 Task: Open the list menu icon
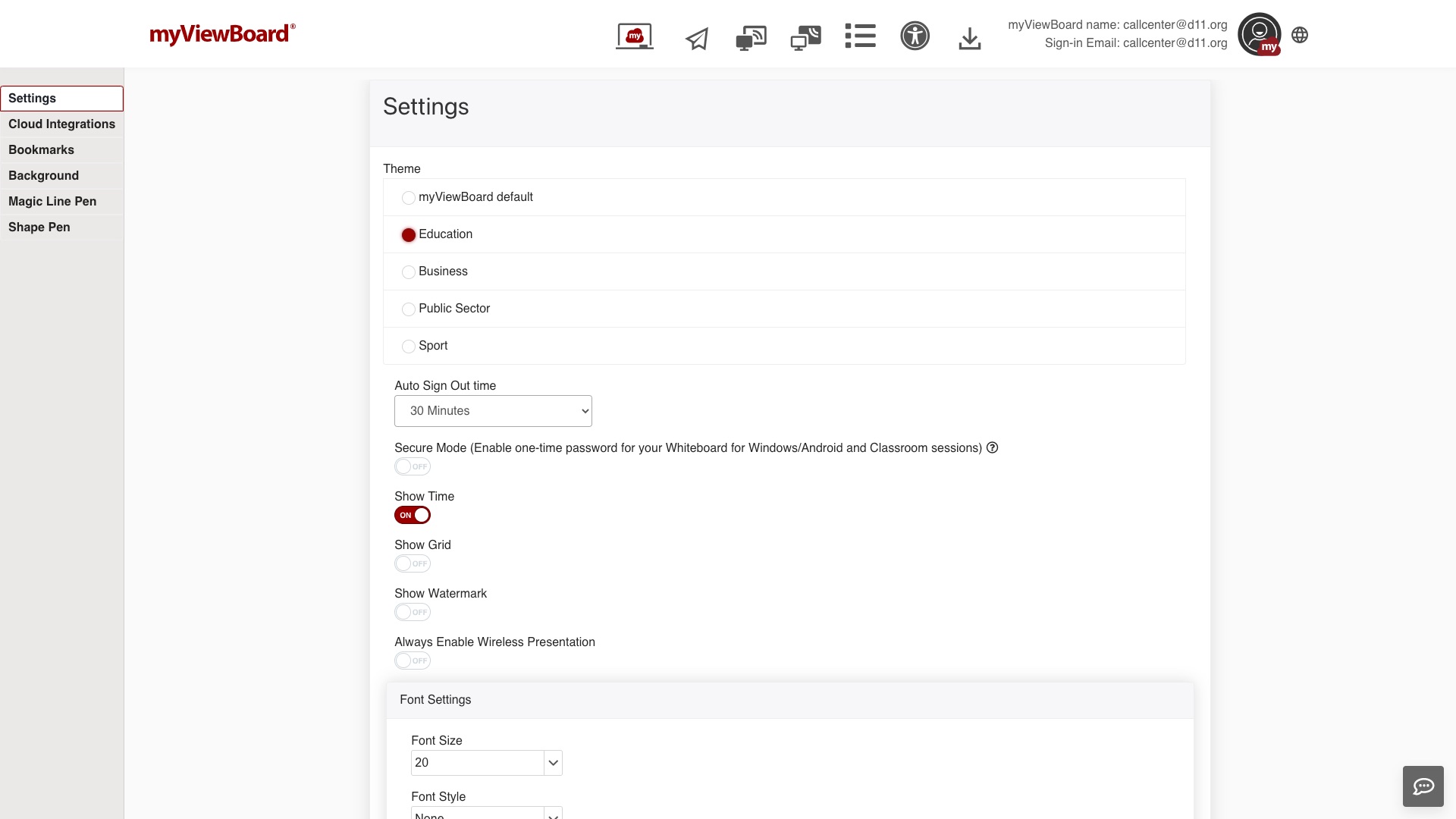(x=860, y=36)
